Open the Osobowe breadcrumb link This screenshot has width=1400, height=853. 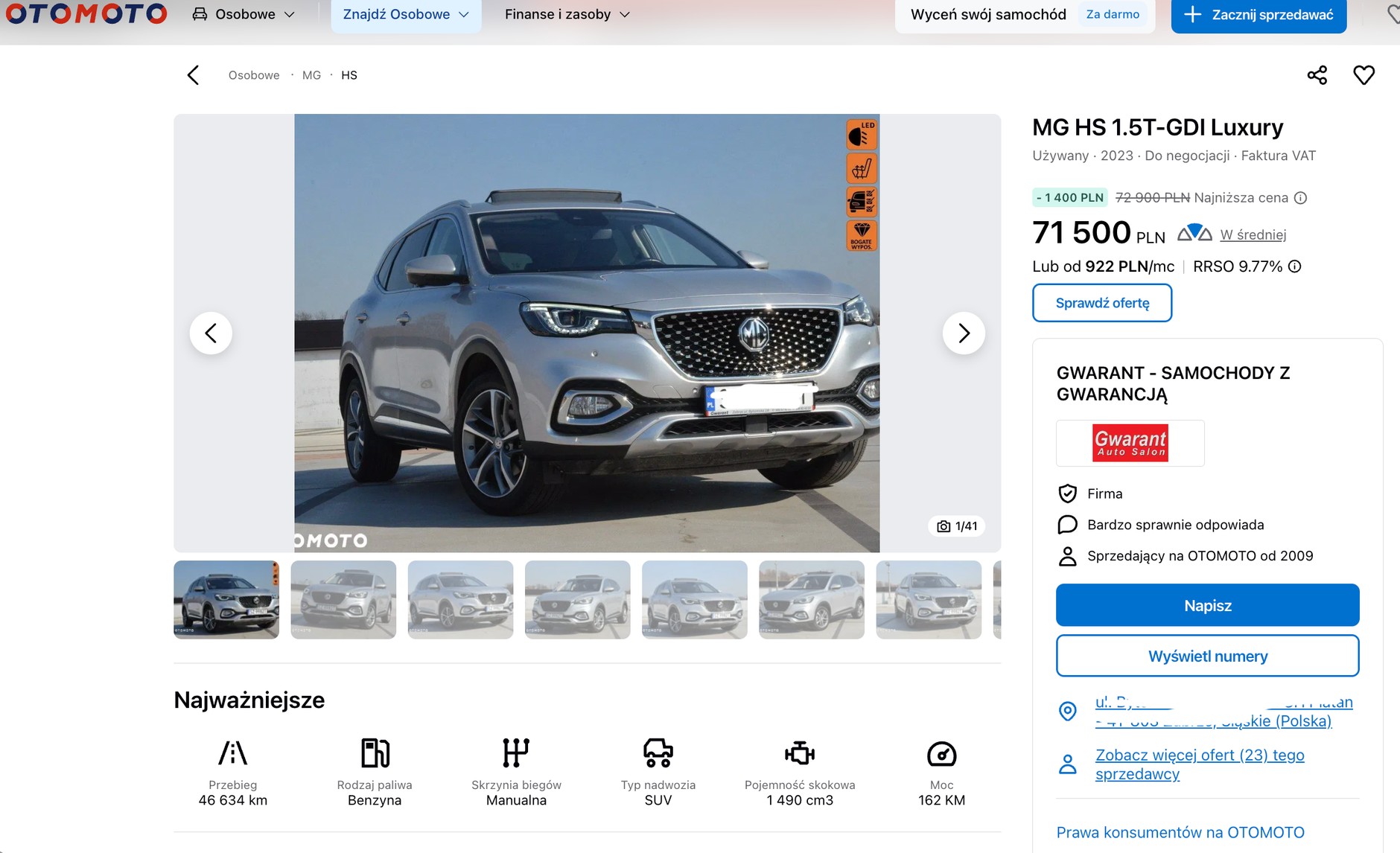[254, 75]
